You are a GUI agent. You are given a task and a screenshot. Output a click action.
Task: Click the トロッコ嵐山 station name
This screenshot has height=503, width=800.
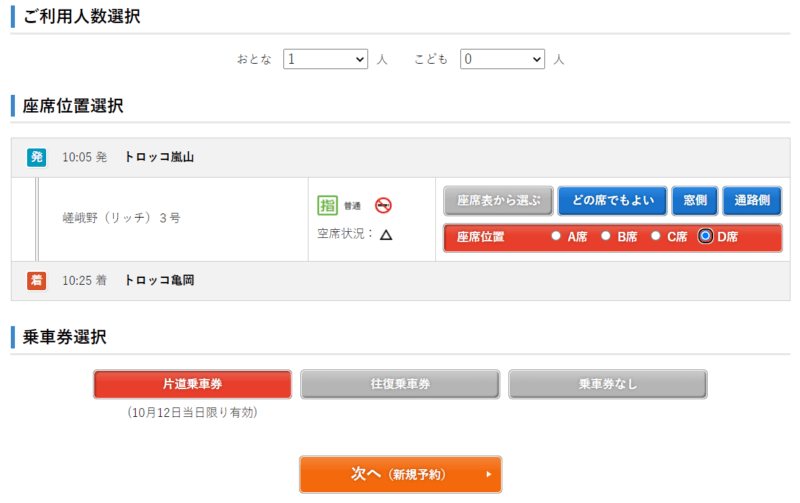159,157
